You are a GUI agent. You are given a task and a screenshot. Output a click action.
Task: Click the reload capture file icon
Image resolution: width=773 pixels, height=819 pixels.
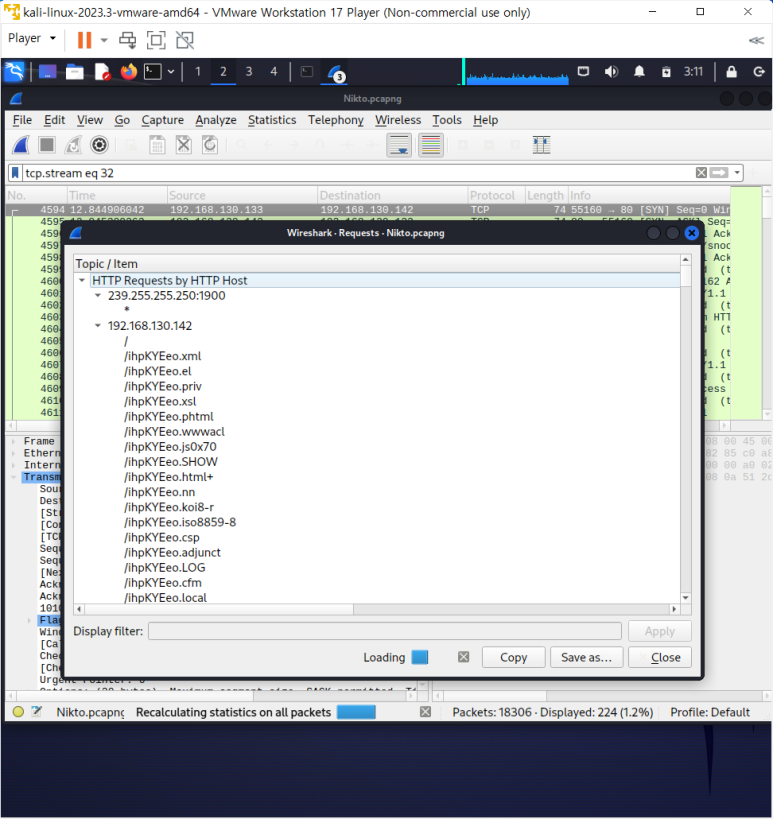pyautogui.click(x=210, y=145)
